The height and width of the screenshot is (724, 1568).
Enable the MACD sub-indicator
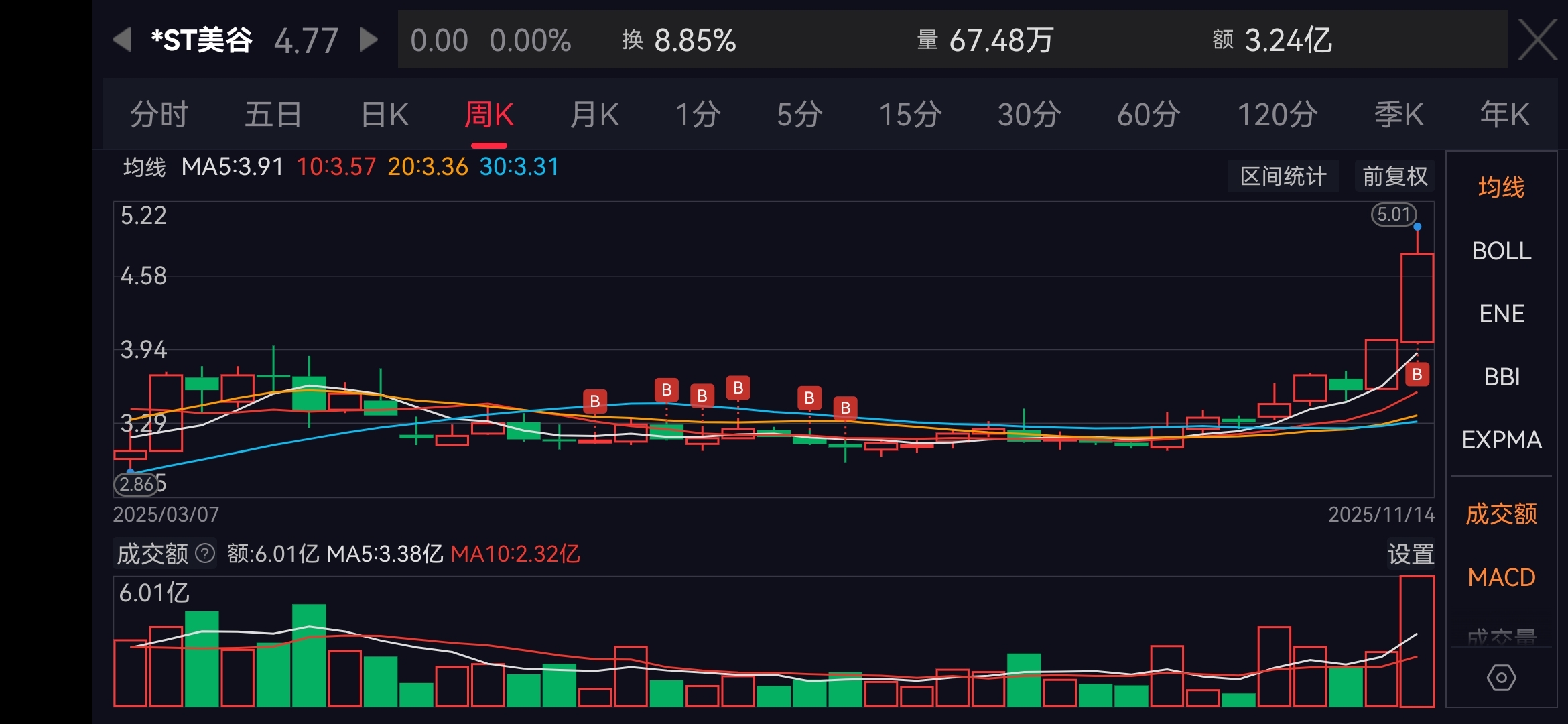click(1501, 577)
